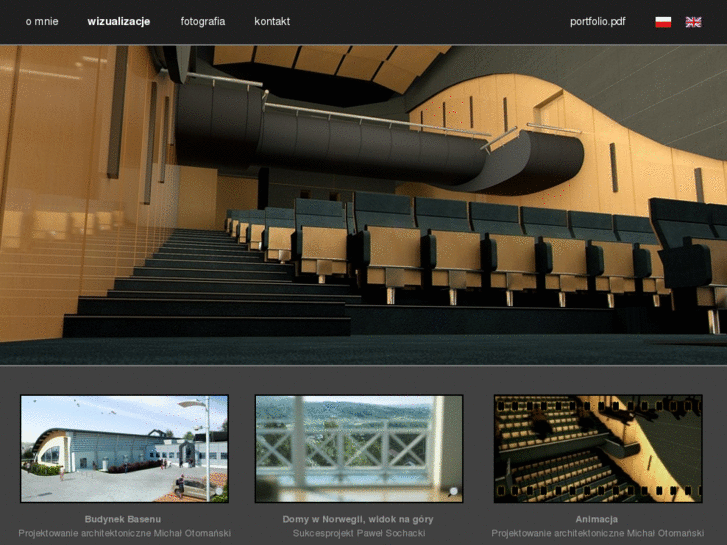Download the portfolio.pdf file
This screenshot has height=545, width=727.
[x=598, y=21]
